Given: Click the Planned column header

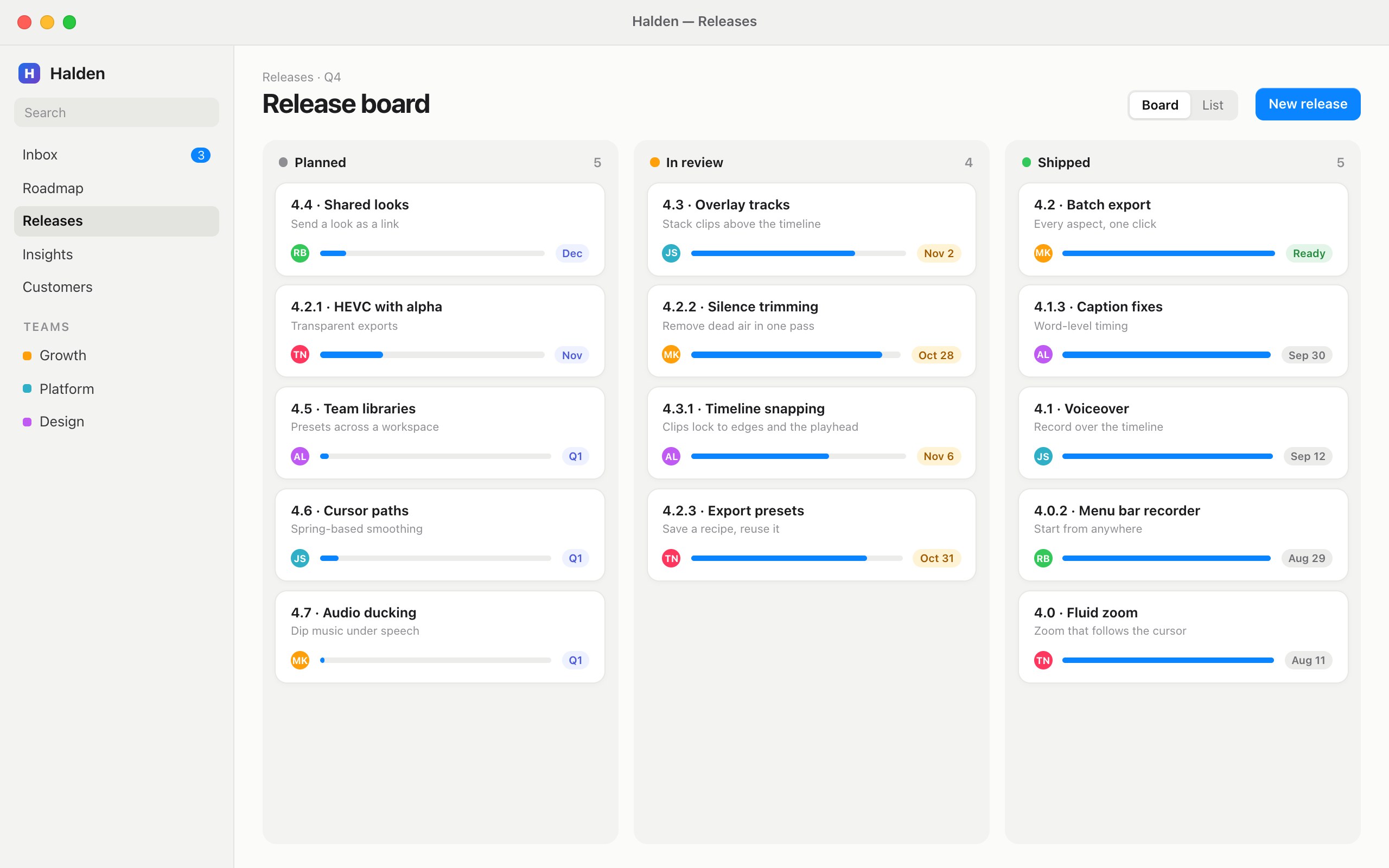Looking at the screenshot, I should click(439, 162).
